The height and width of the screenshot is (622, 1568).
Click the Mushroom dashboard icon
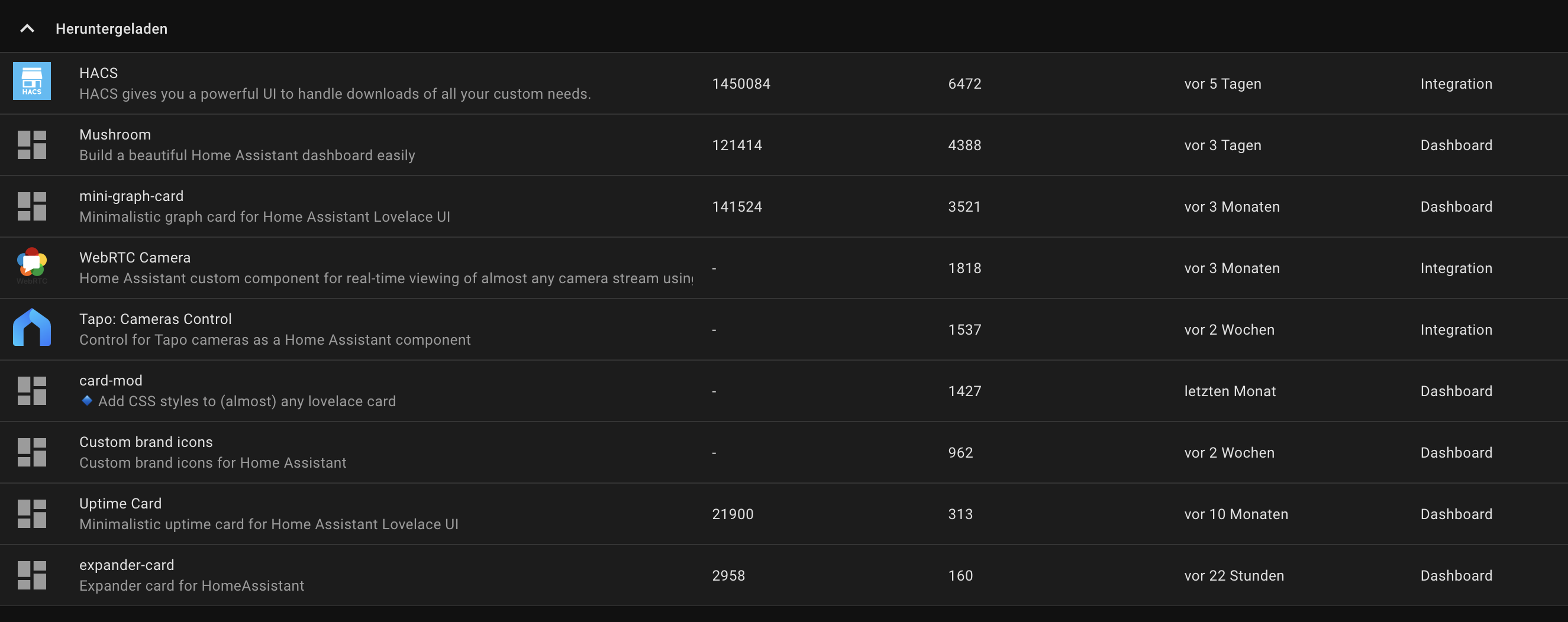point(31,145)
